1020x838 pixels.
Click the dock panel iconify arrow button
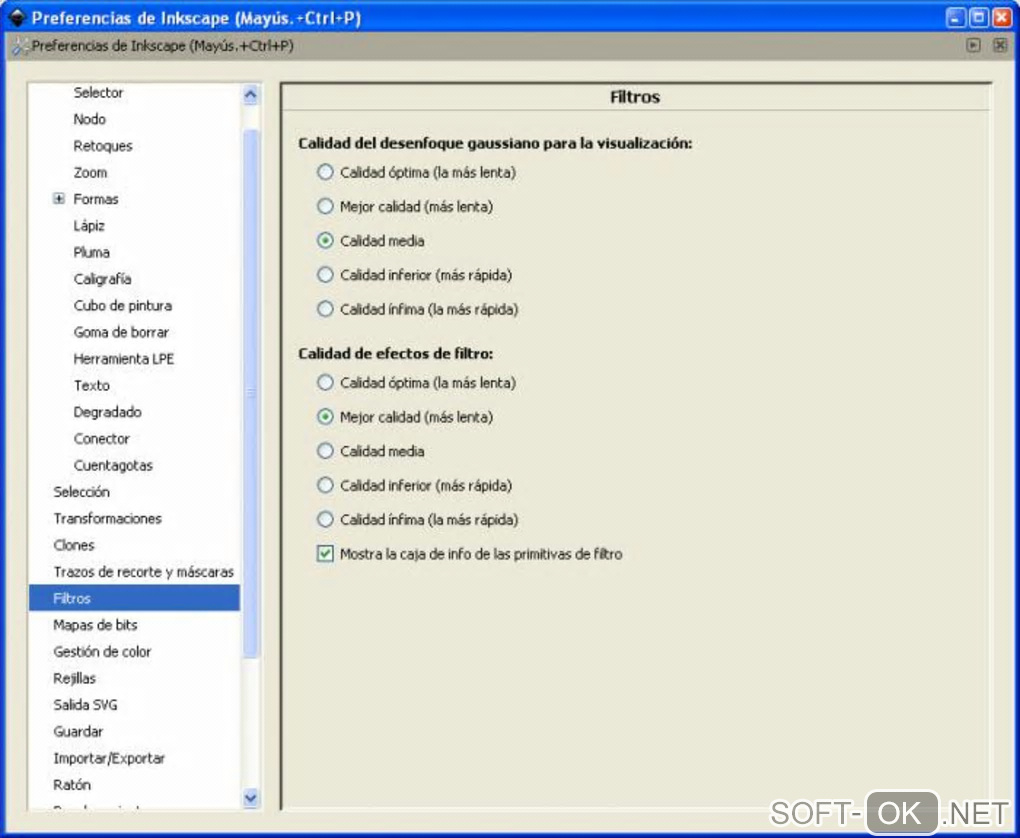[x=973, y=46]
